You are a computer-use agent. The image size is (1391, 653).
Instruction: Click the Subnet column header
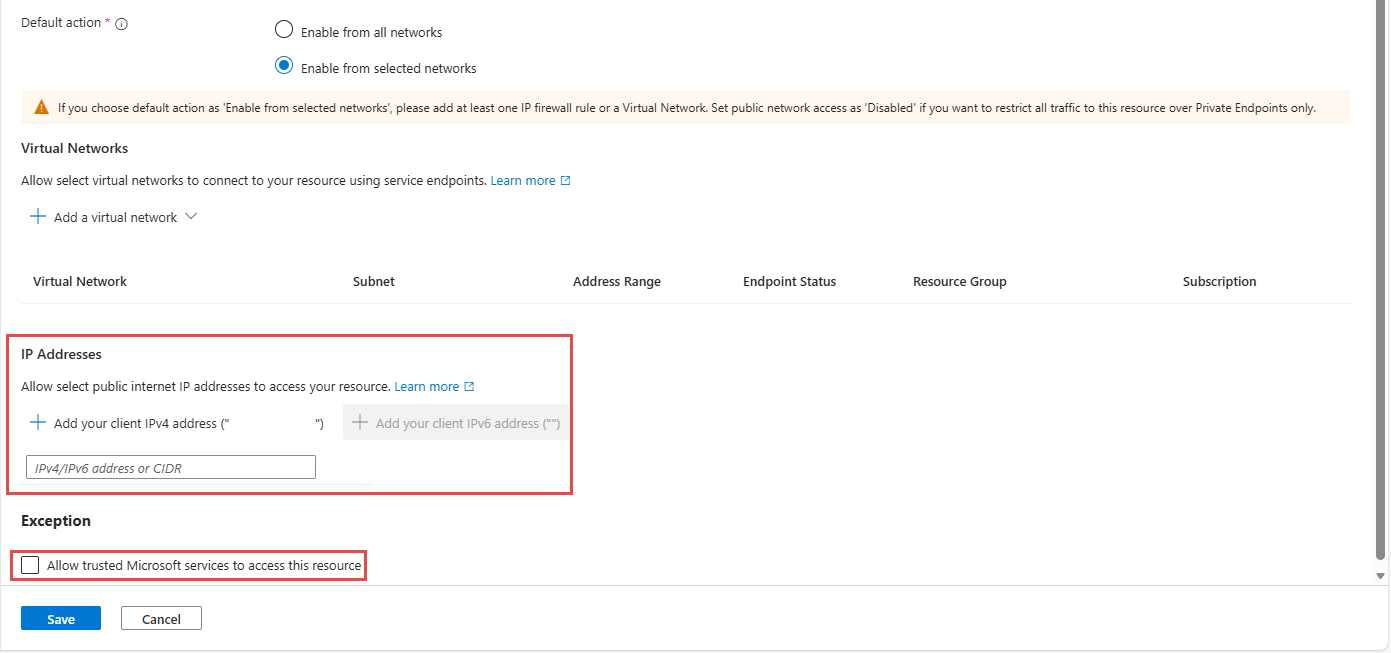coord(374,282)
